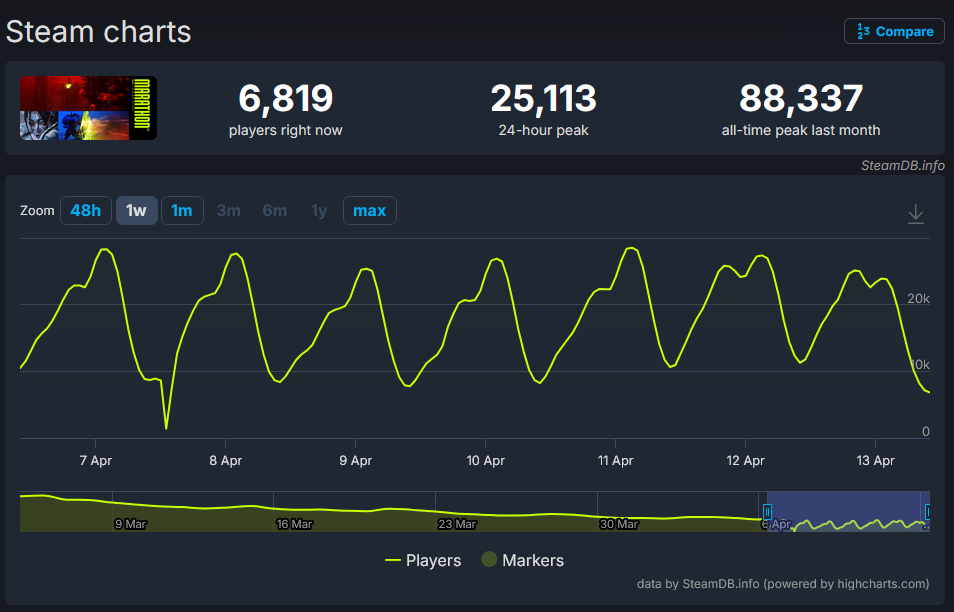Click the 12 Apr axis label

[x=745, y=461]
